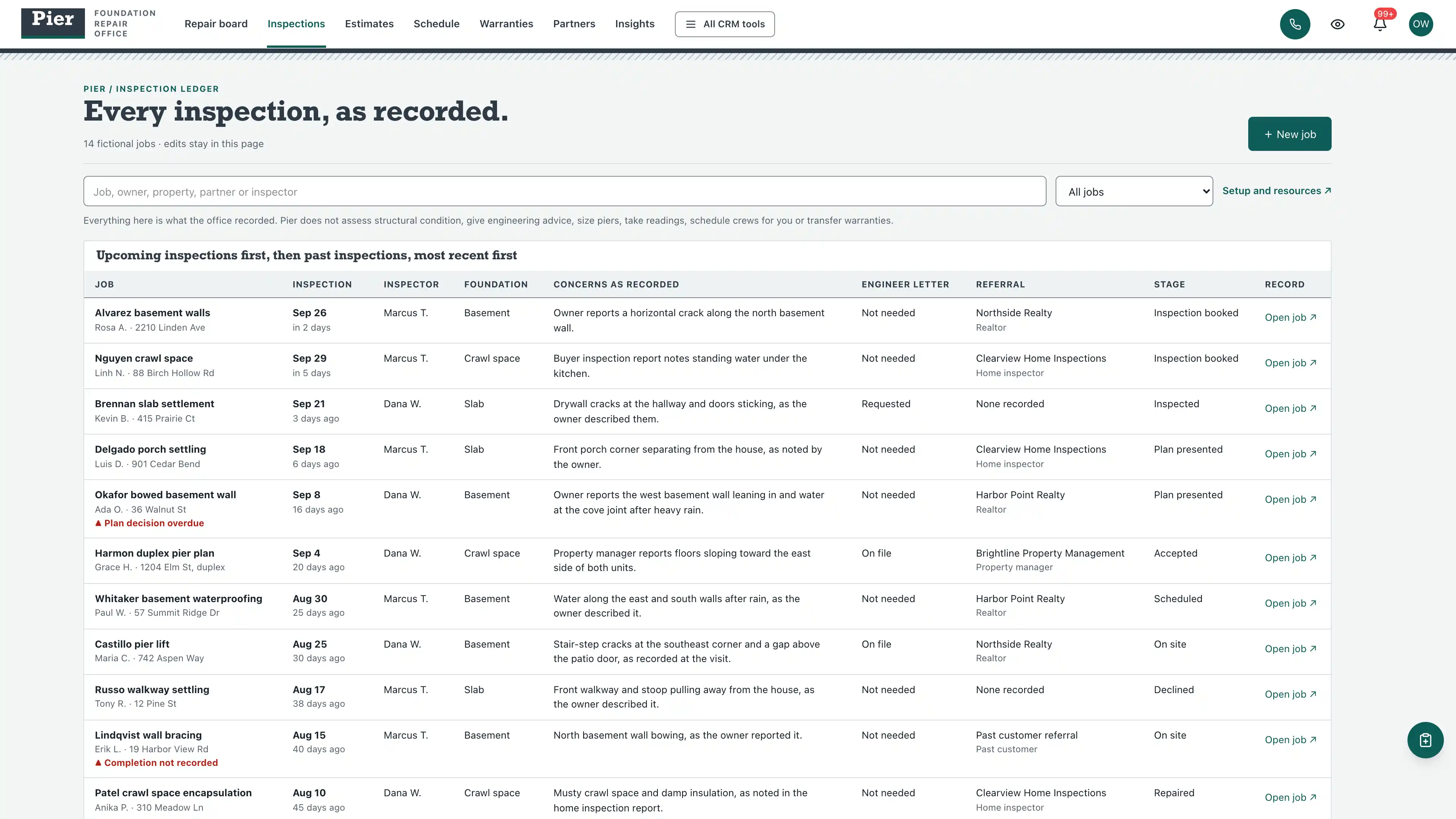Viewport: 1456px width, 819px height.
Task: Open the All CRM tools menu
Action: [725, 24]
